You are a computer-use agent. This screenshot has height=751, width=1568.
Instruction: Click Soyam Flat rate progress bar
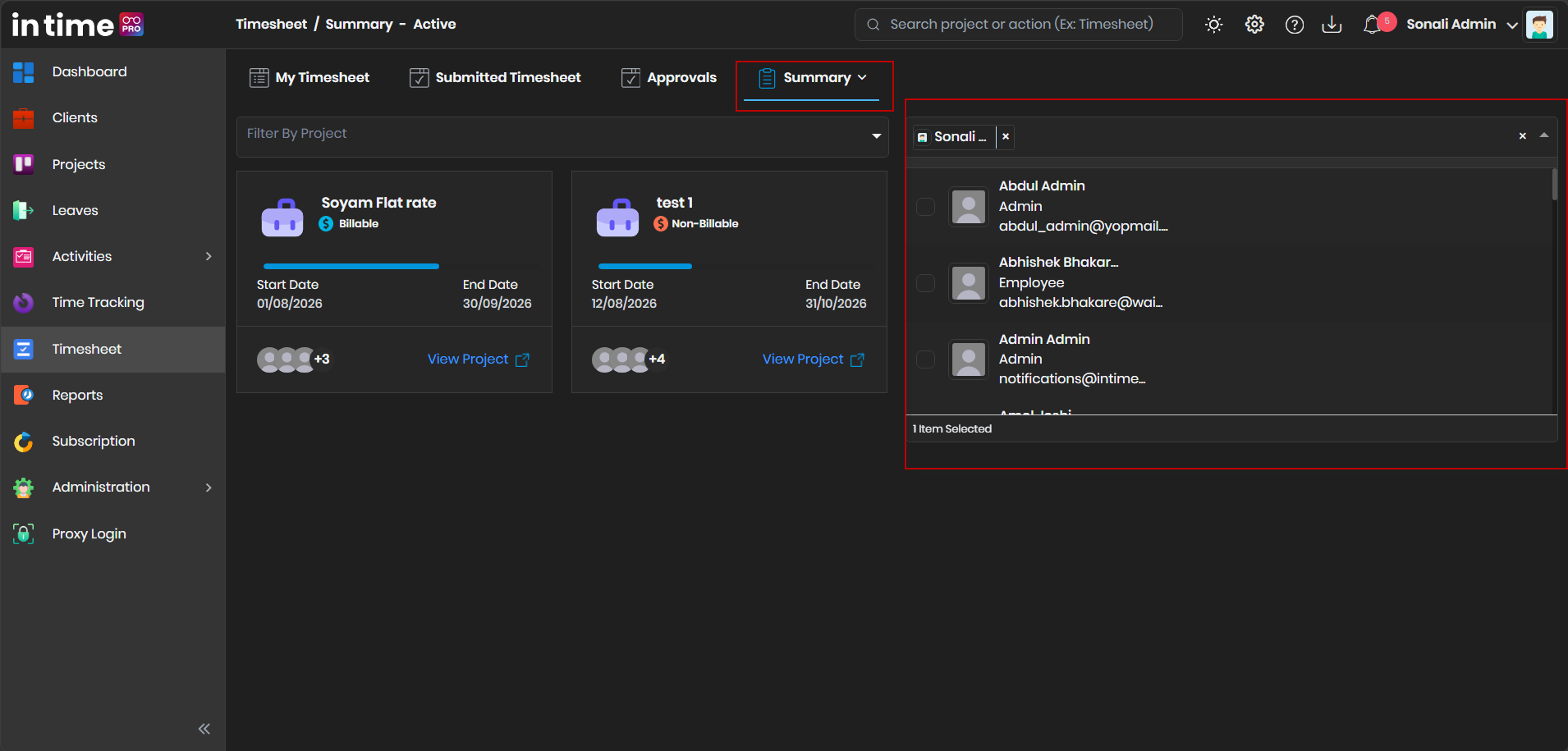[x=351, y=266]
